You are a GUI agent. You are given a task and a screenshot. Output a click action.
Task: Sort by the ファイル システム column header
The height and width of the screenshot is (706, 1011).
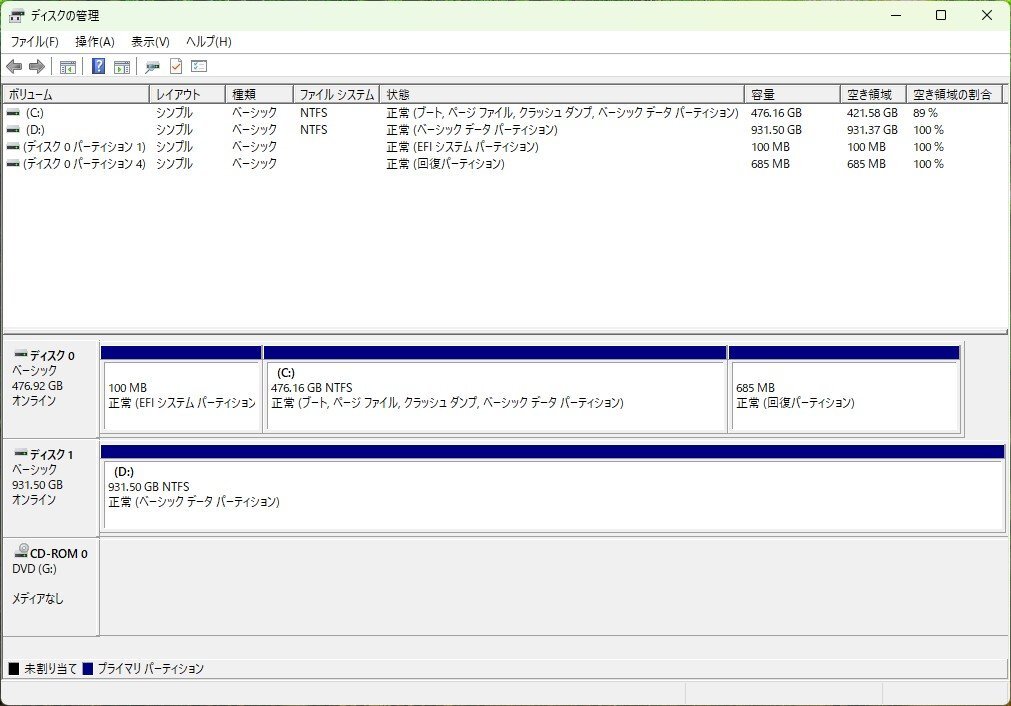coord(337,95)
